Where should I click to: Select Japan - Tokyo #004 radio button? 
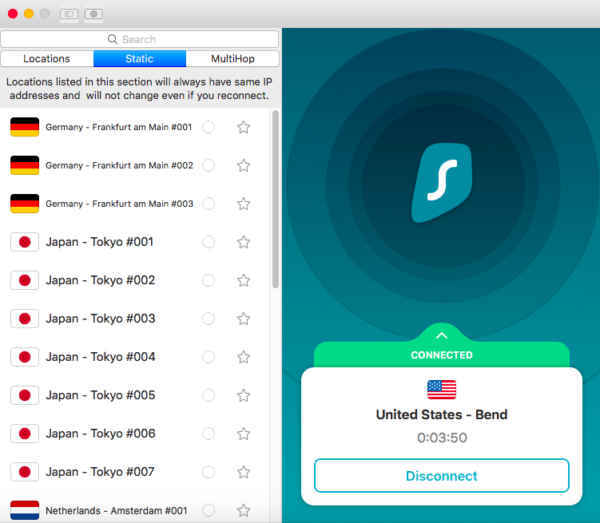coord(209,357)
